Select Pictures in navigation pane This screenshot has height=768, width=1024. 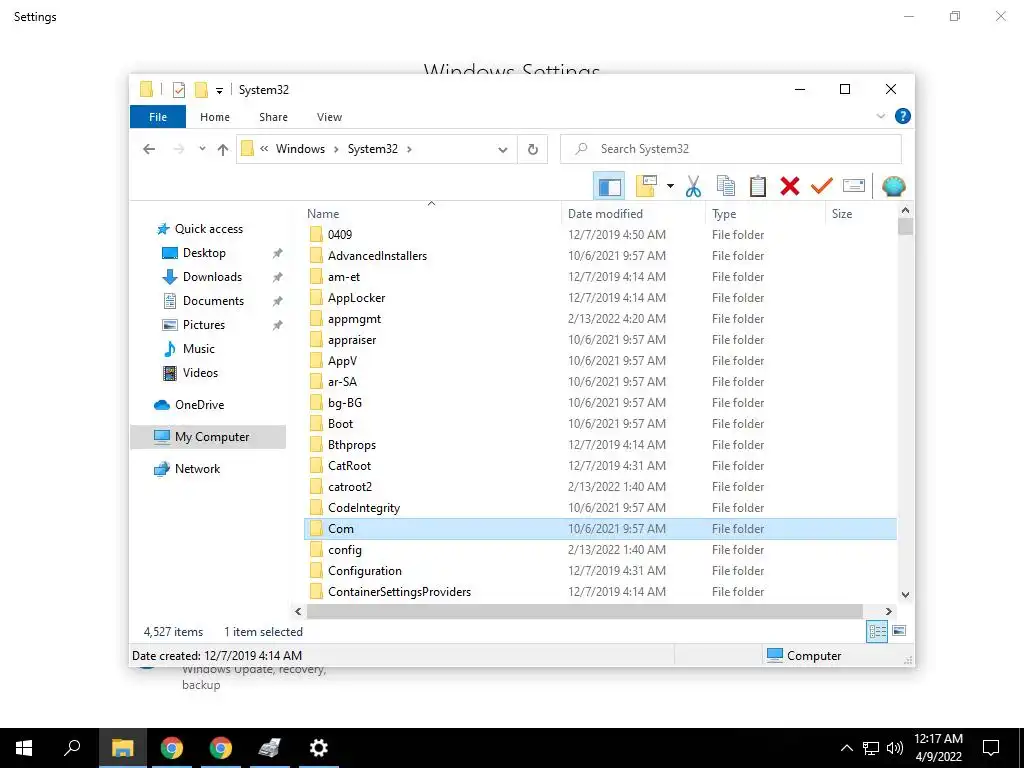tap(204, 325)
